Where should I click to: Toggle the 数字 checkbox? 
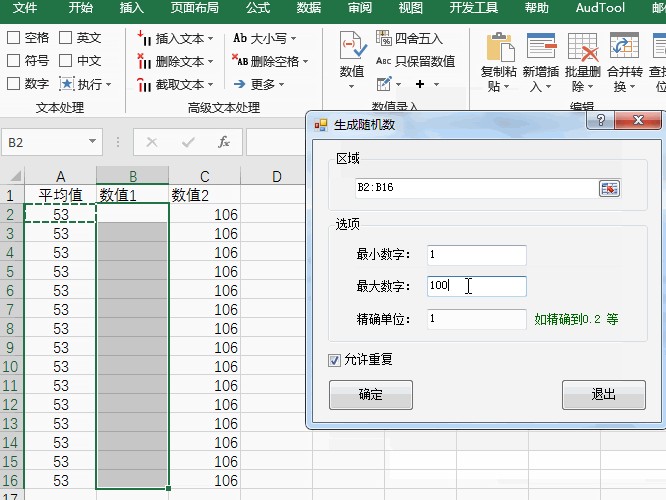pos(14,83)
